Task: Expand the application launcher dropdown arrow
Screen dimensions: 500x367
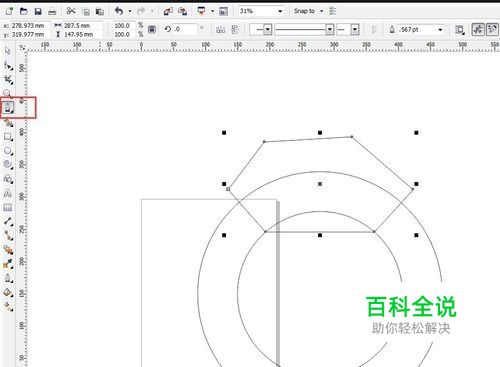Action: (212, 11)
